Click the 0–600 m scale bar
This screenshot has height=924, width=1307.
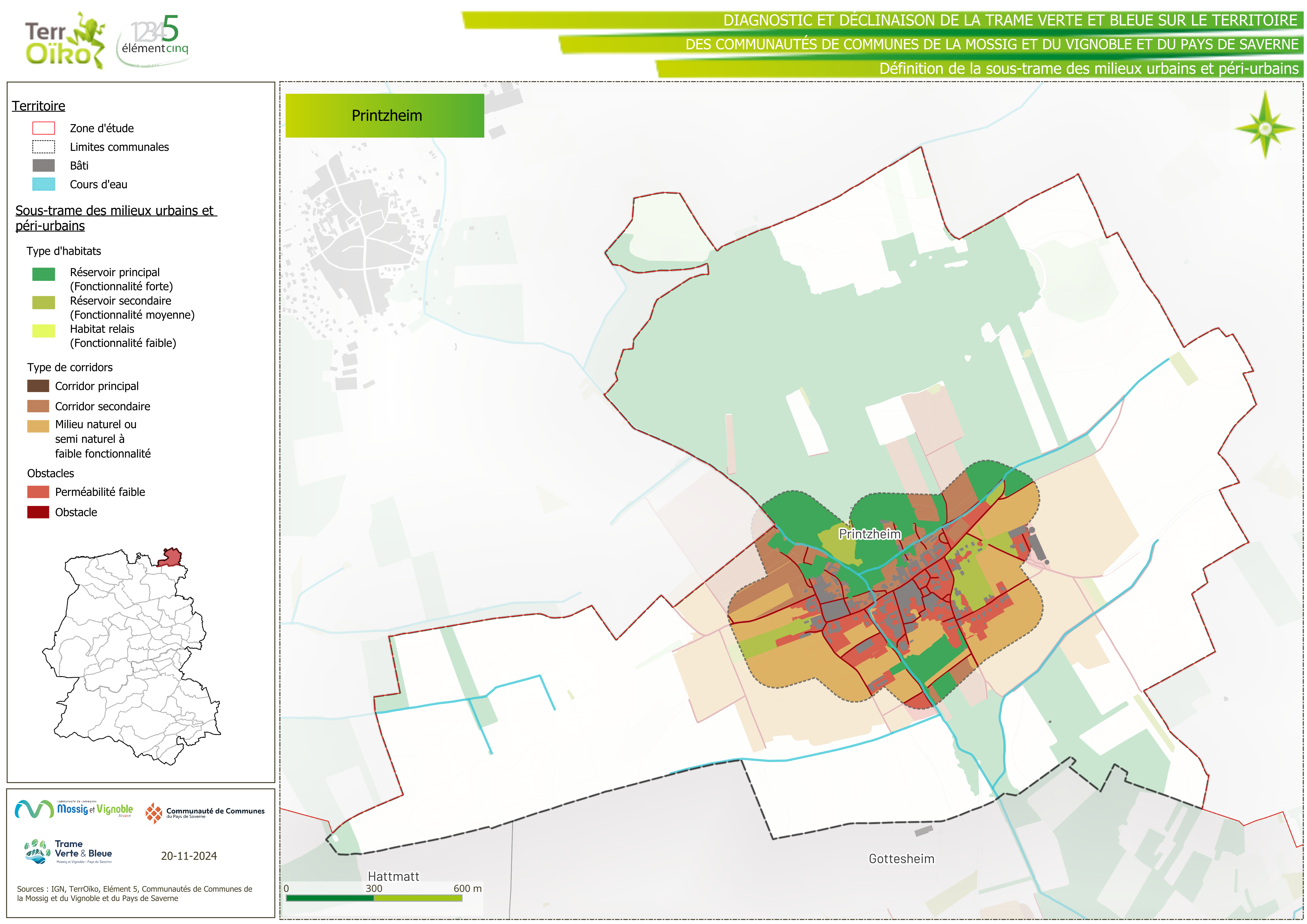[x=374, y=898]
